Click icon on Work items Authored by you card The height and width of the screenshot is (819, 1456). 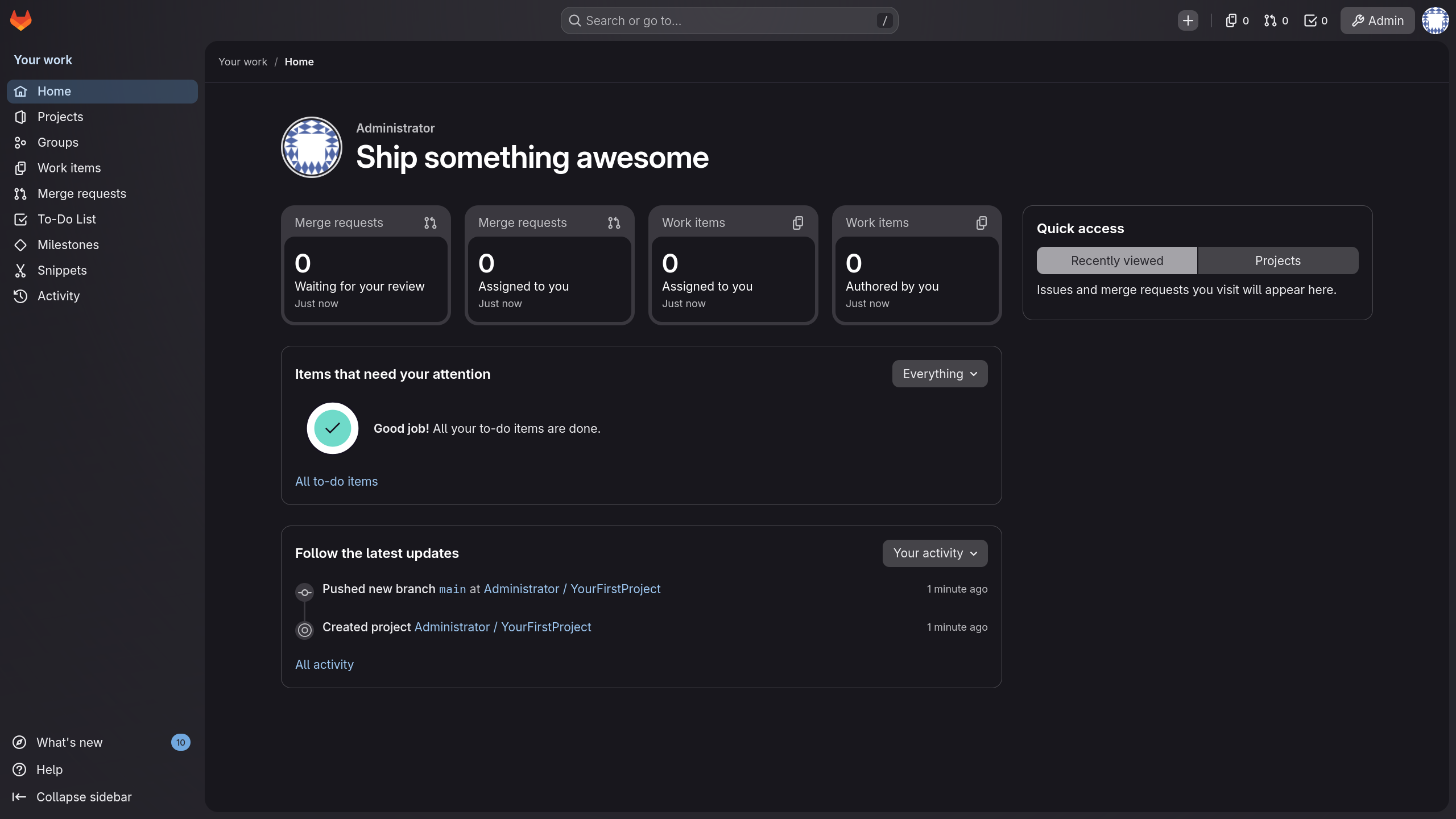981,223
